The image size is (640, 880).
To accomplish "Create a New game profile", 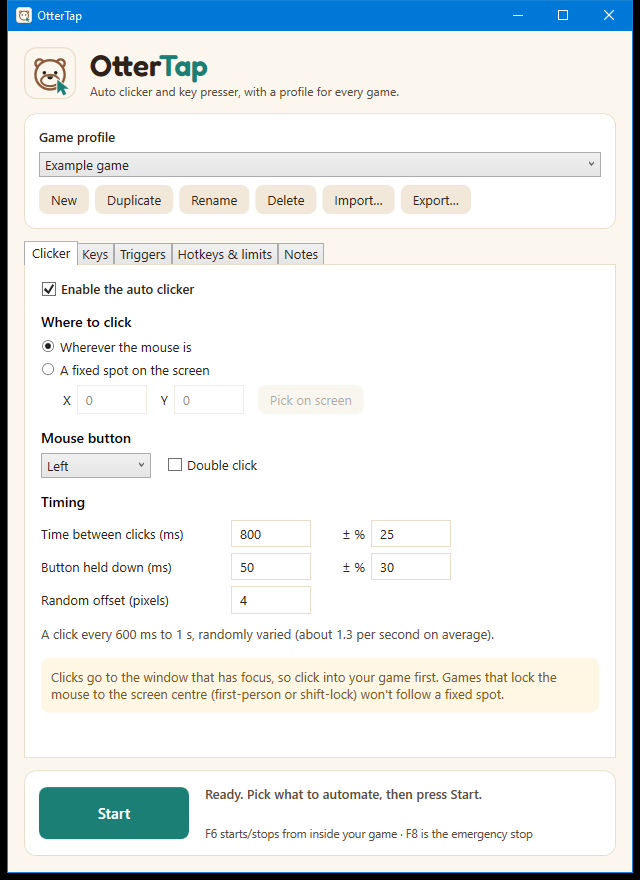I will coord(64,200).
